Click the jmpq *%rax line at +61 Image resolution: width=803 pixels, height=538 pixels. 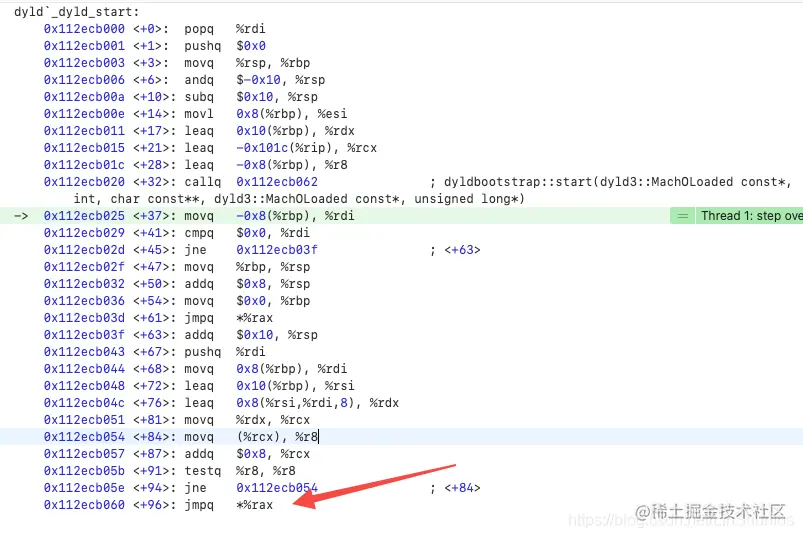158,318
